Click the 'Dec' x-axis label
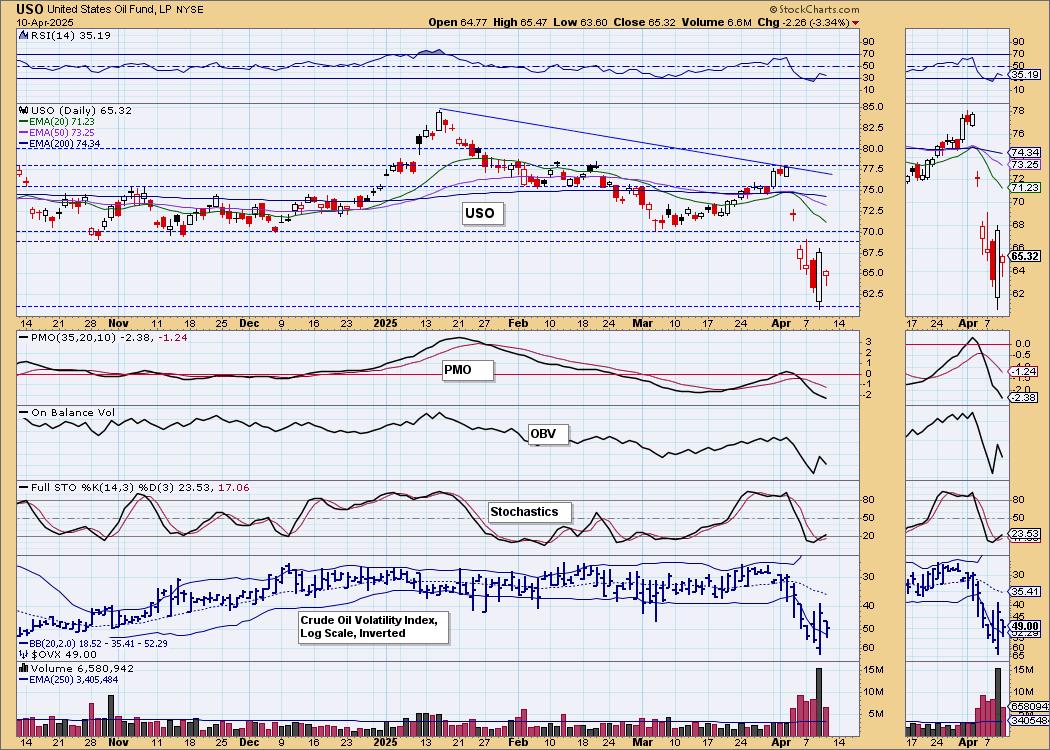 [x=250, y=323]
